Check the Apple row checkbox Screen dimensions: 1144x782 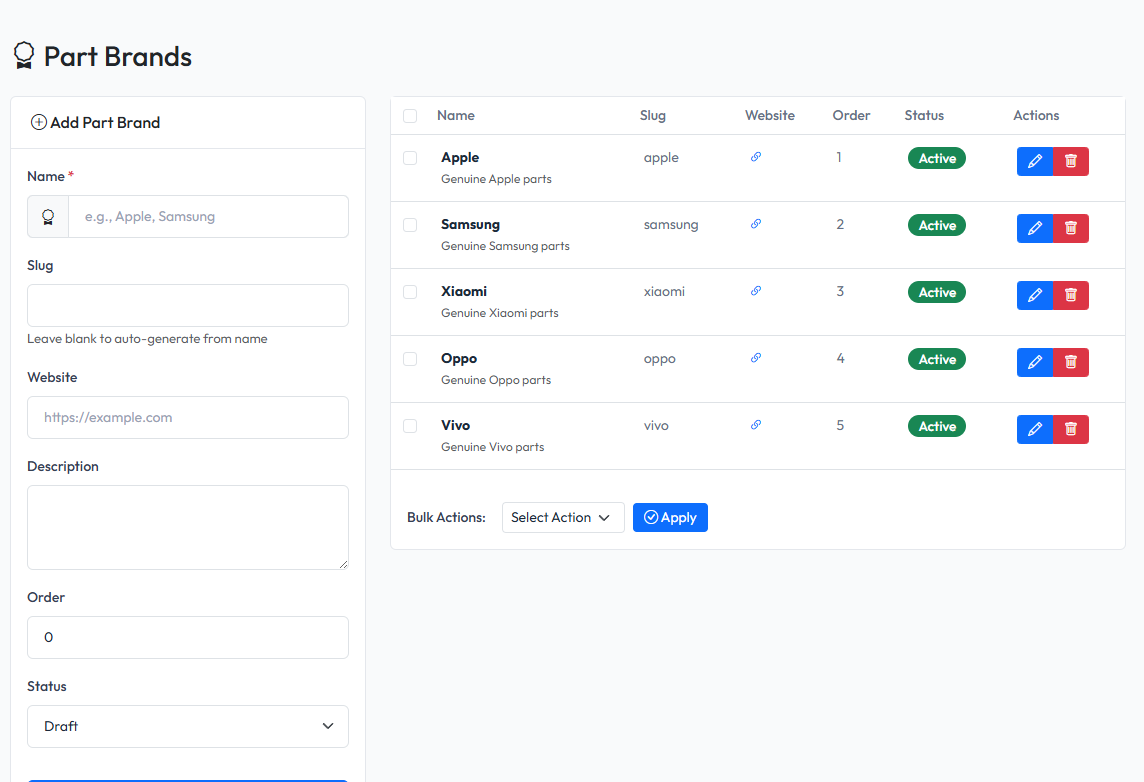[x=410, y=158]
